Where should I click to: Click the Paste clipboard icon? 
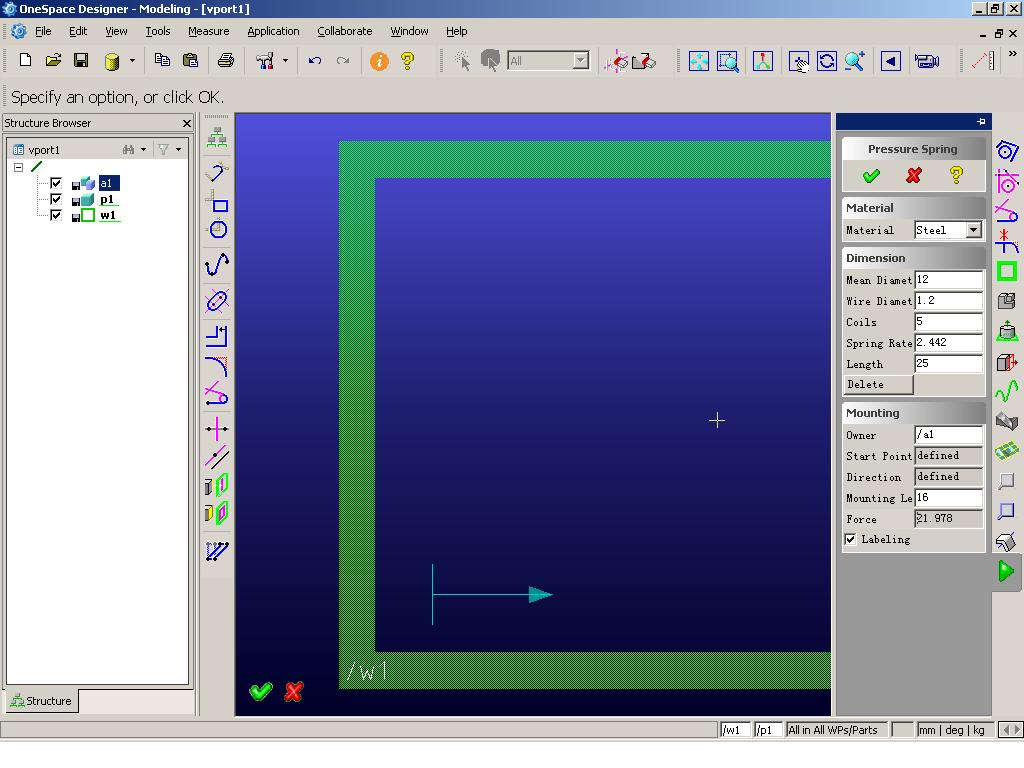(190, 60)
